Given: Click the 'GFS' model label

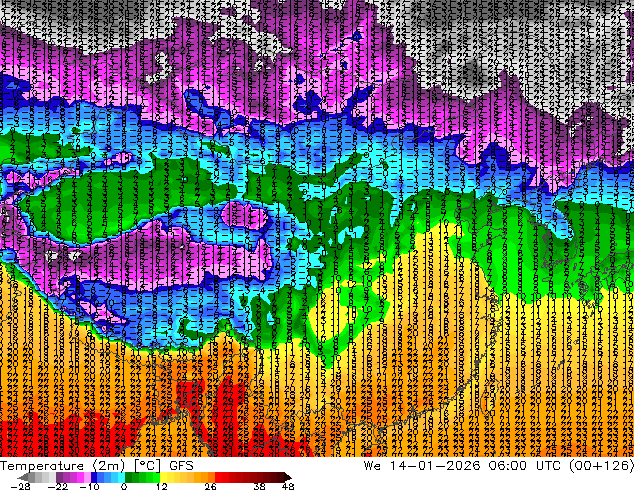Looking at the screenshot, I should (x=181, y=466).
